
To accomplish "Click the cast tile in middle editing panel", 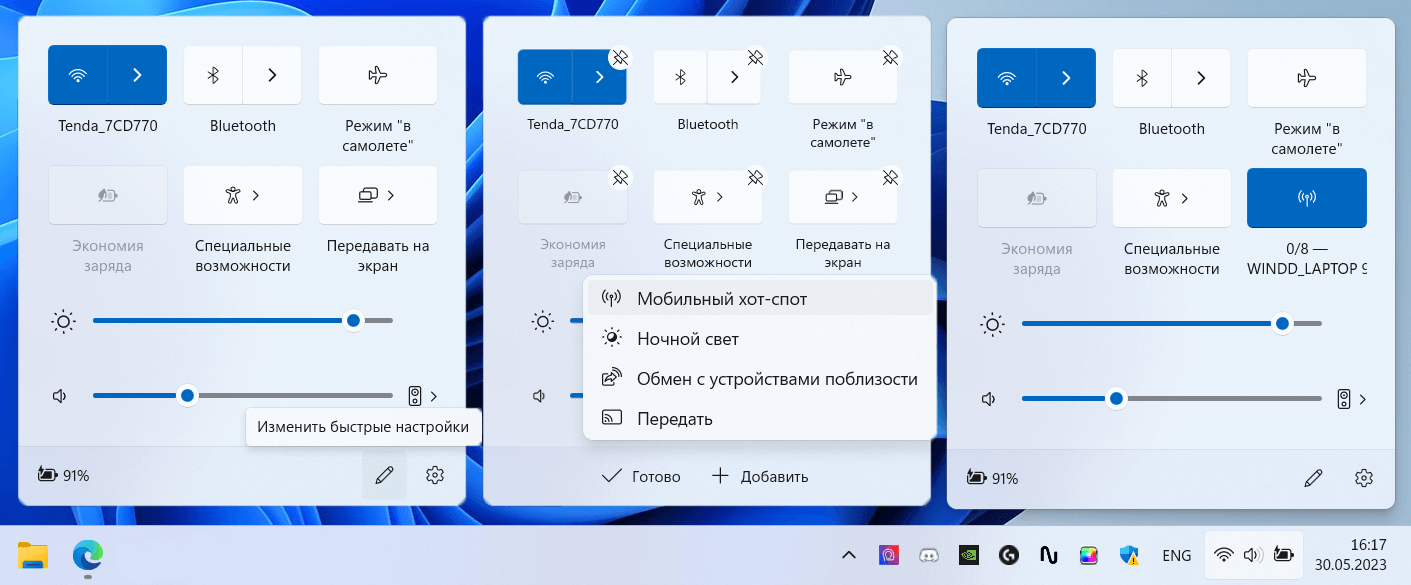I will pos(843,197).
